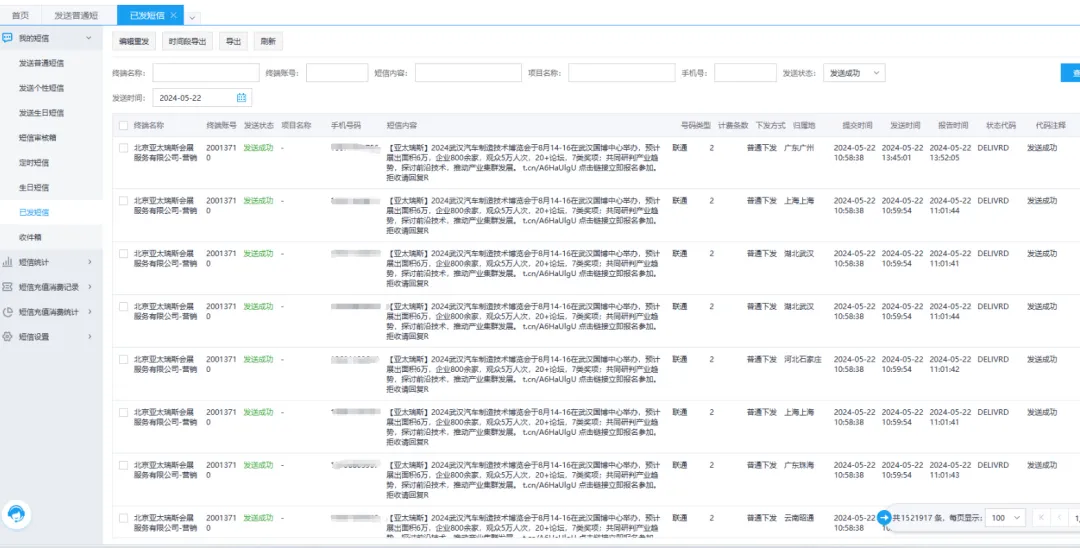
Task: Open 收件箱 in the sidebar
Action: (x=30, y=237)
